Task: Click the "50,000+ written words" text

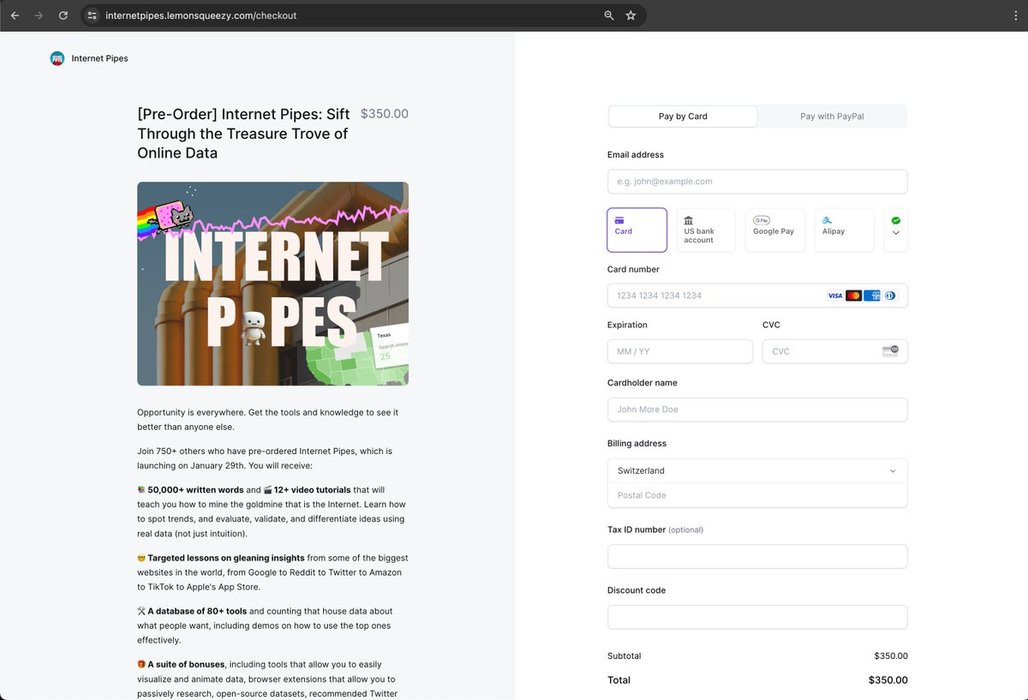Action: (195, 490)
